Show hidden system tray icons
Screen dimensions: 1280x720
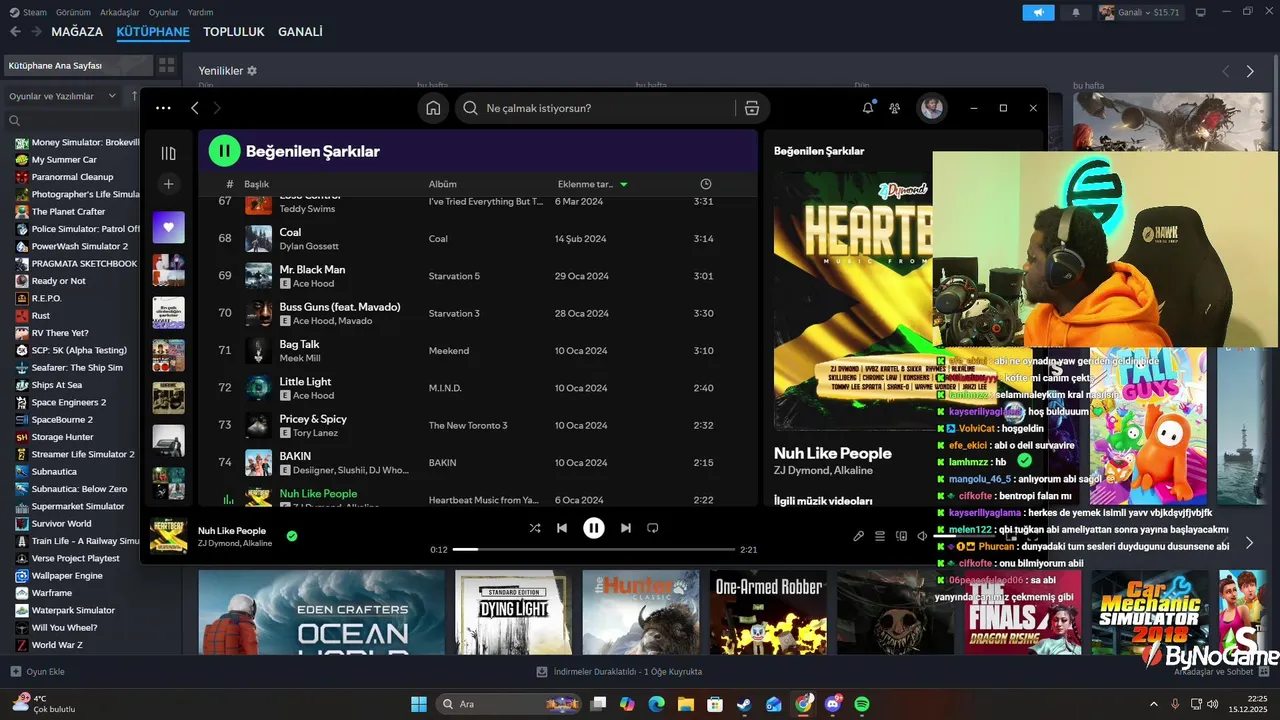(x=1154, y=704)
